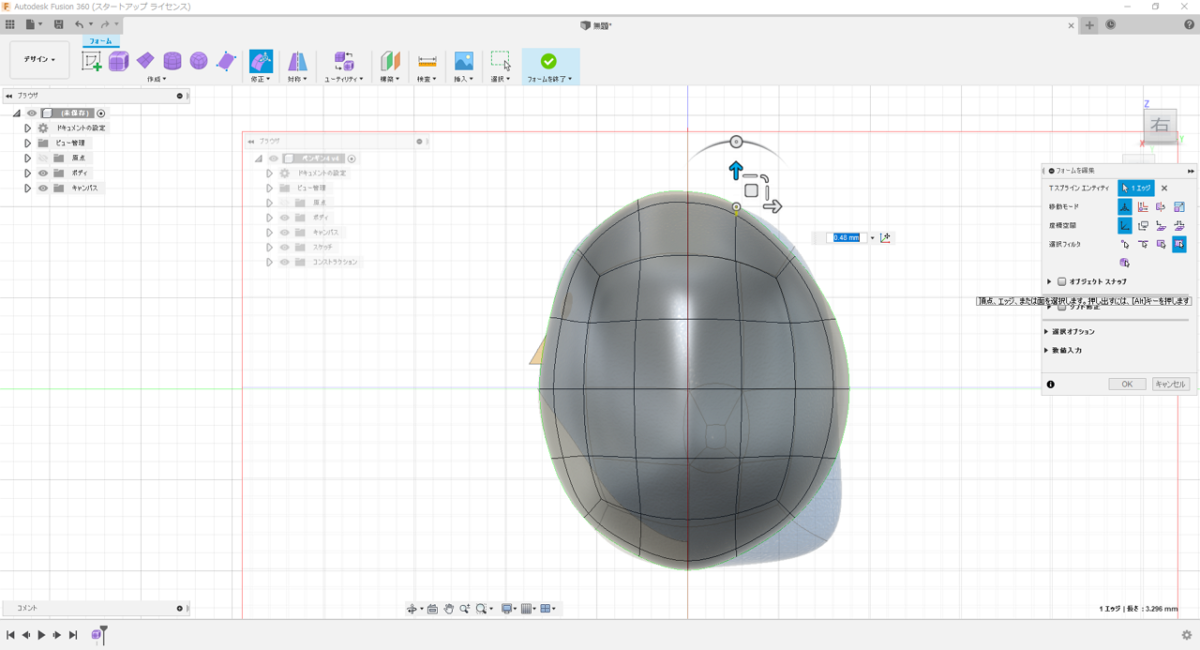Image resolution: width=1200 pixels, height=650 pixels.
Task: Click the Look At navigation icon
Action: (x=432, y=608)
